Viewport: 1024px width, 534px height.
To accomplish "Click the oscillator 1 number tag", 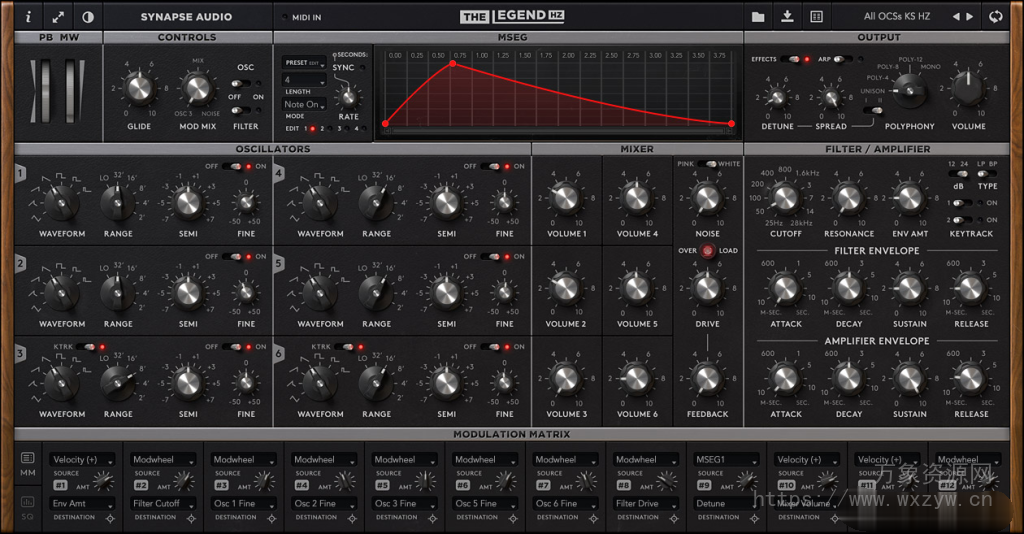I will click(21, 174).
